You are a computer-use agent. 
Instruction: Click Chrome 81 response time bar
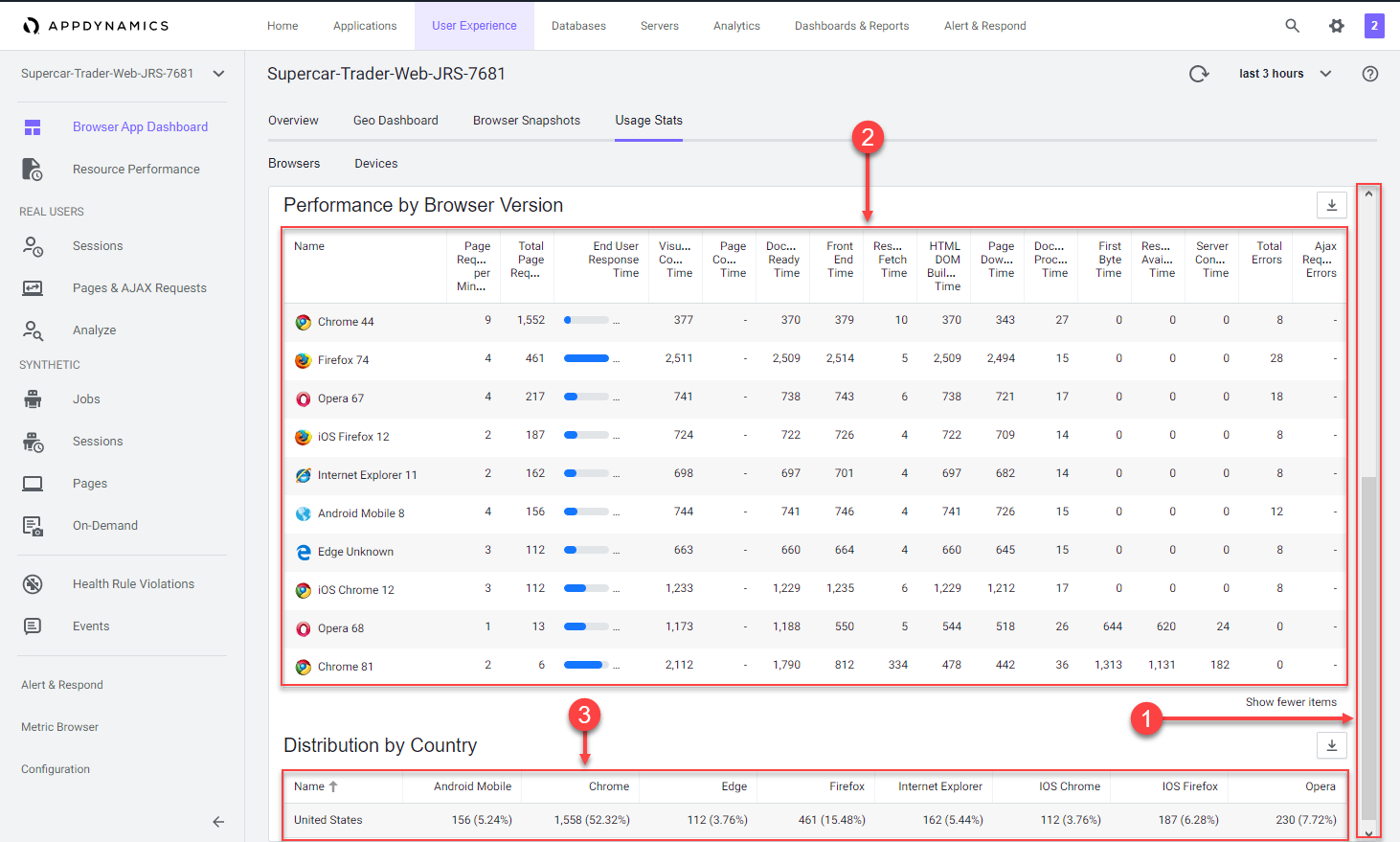pos(587,665)
